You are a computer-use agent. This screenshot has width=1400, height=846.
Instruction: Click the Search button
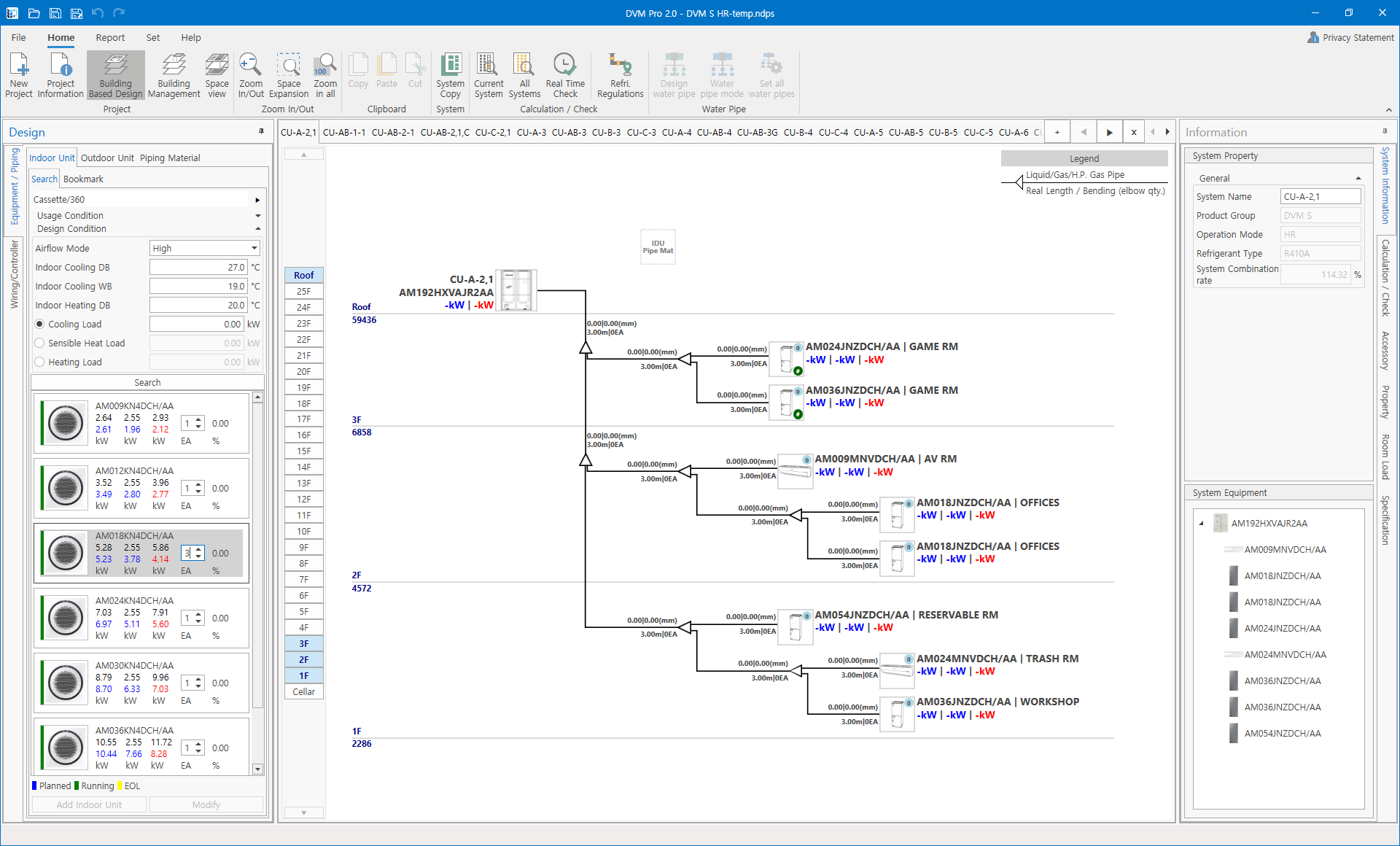(147, 382)
